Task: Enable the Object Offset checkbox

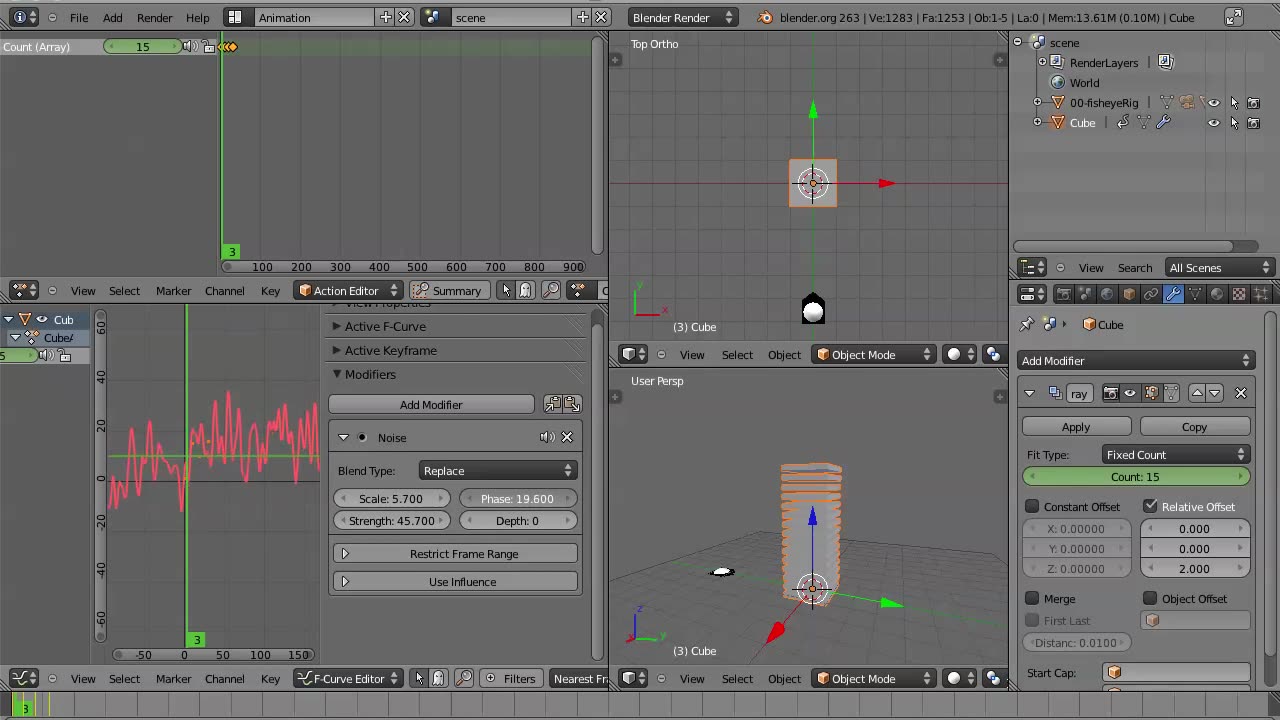Action: (x=1150, y=598)
